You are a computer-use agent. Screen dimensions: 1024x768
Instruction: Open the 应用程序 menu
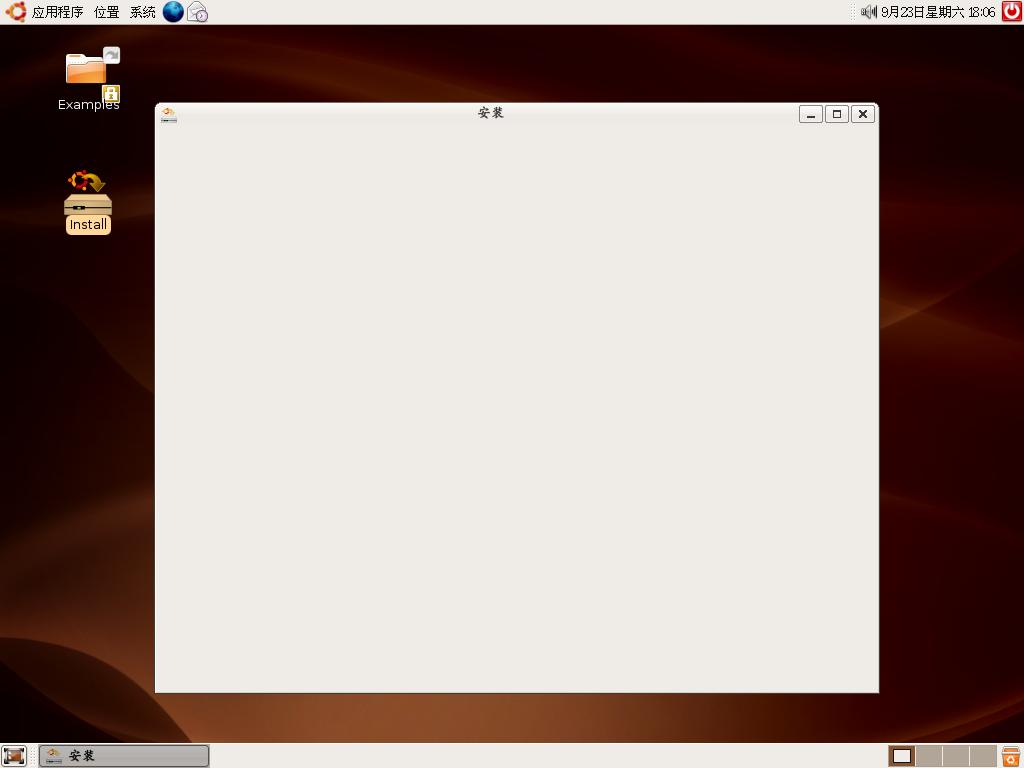[x=57, y=12]
